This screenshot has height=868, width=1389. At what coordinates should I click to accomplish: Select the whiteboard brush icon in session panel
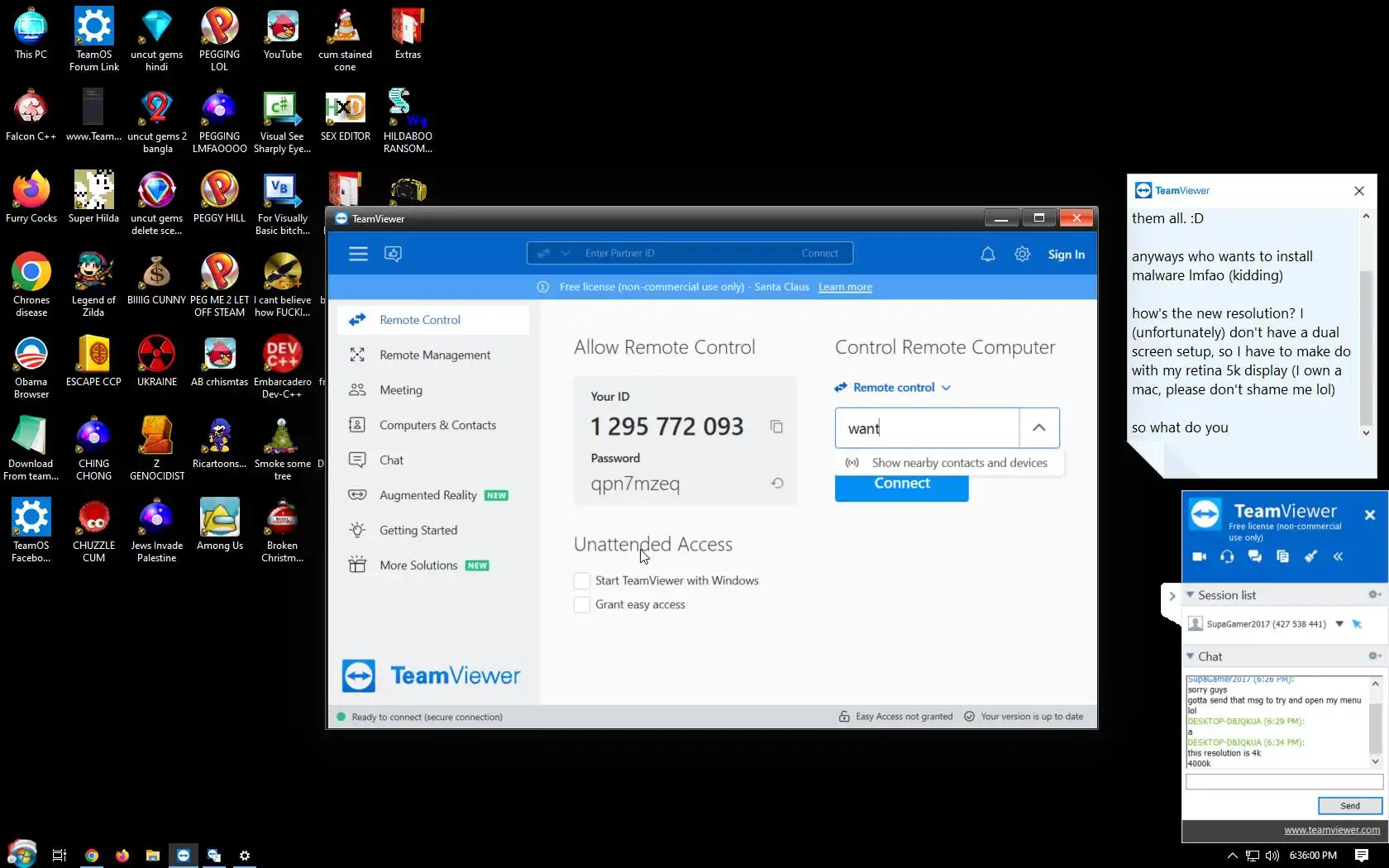[1310, 556]
